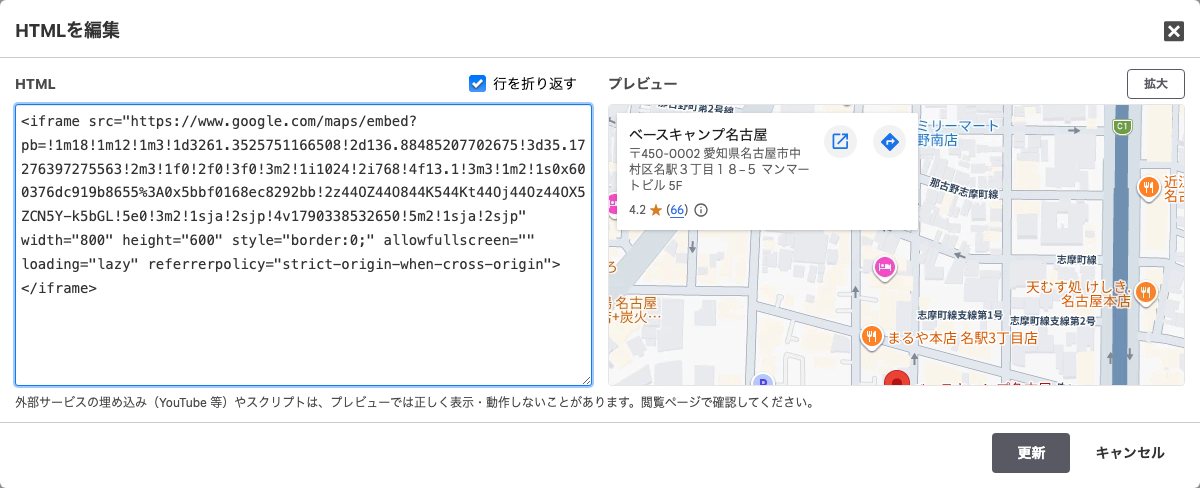Image resolution: width=1200 pixels, height=488 pixels.
Task: Click the red location pin marker
Action: (898, 379)
